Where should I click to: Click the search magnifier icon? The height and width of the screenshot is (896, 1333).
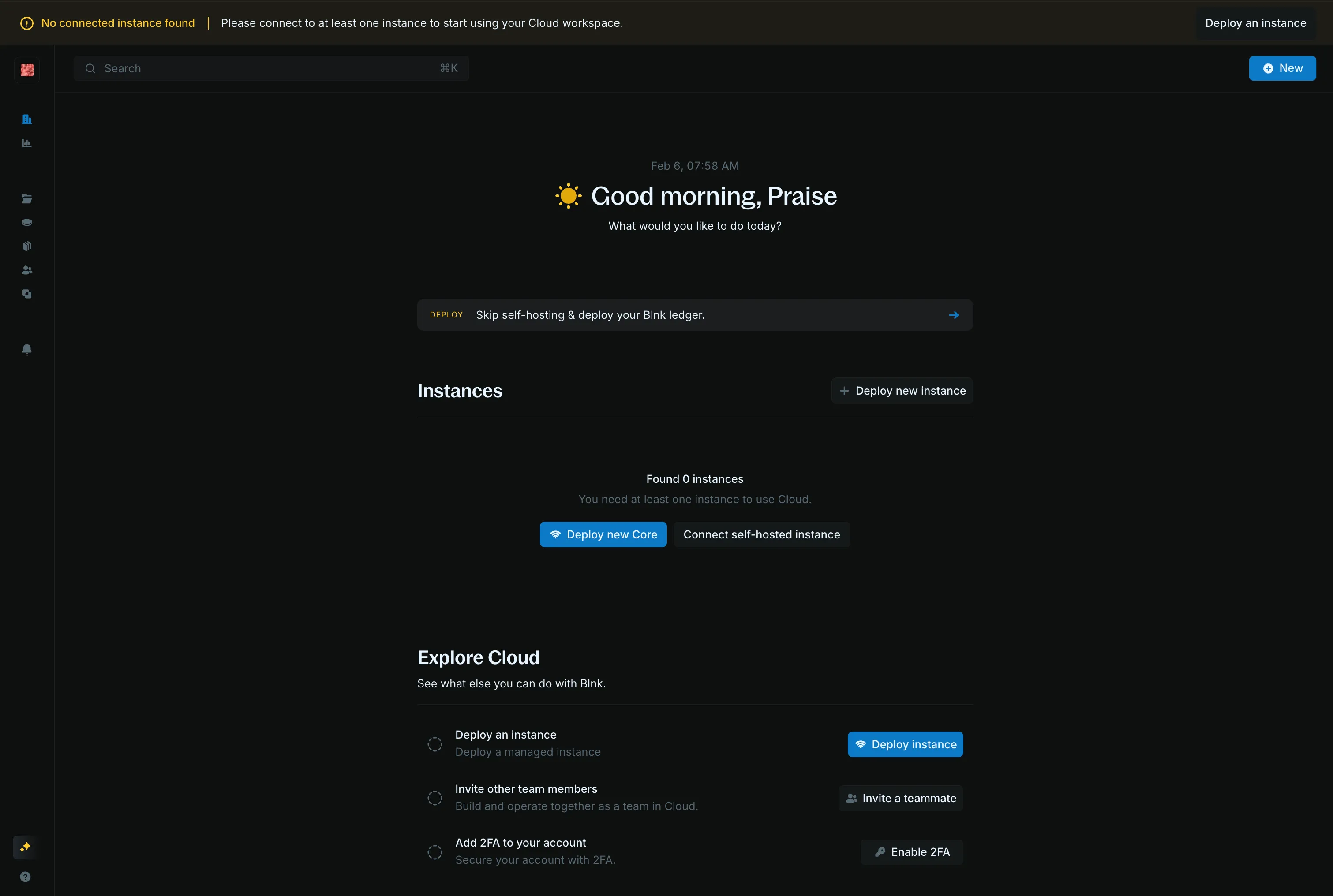point(90,69)
